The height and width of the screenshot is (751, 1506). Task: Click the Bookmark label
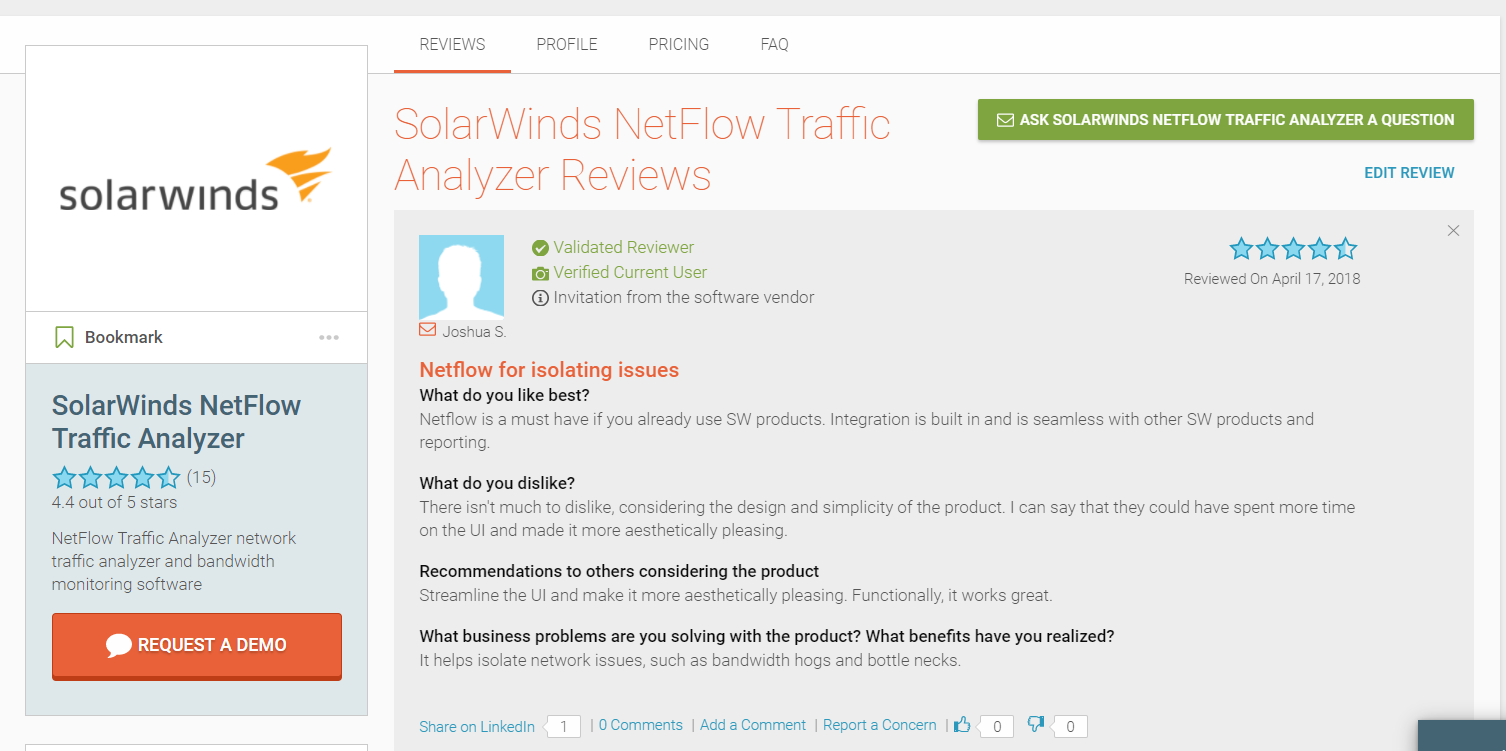pos(124,337)
